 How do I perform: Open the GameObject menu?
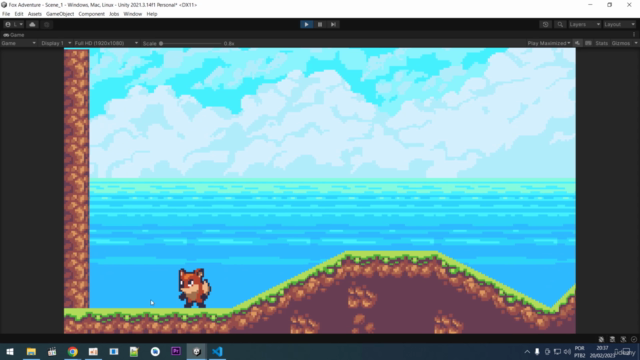(x=60, y=14)
